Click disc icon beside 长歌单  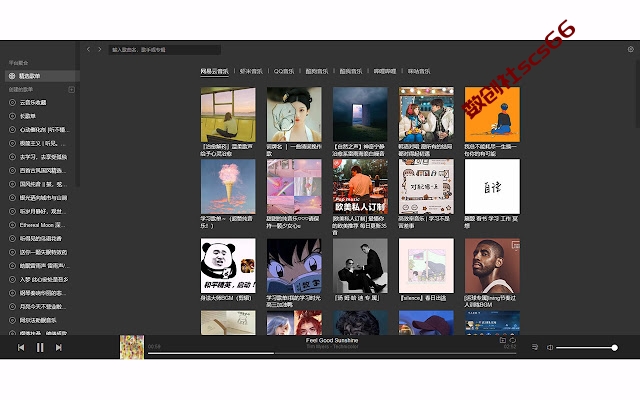pos(12,116)
